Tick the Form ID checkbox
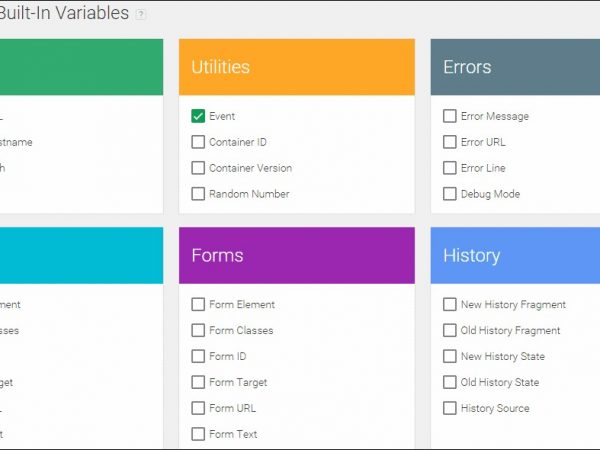Viewport: 600px width, 450px height. click(x=198, y=356)
